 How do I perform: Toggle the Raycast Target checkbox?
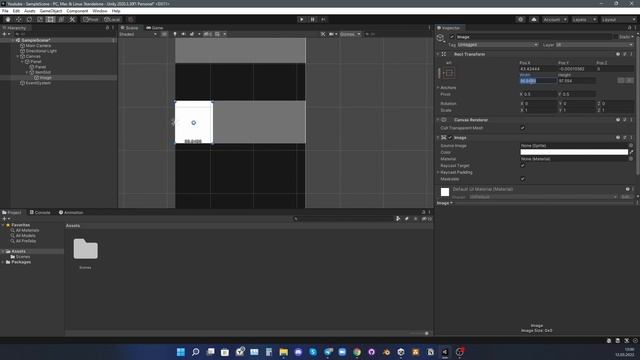click(522, 166)
